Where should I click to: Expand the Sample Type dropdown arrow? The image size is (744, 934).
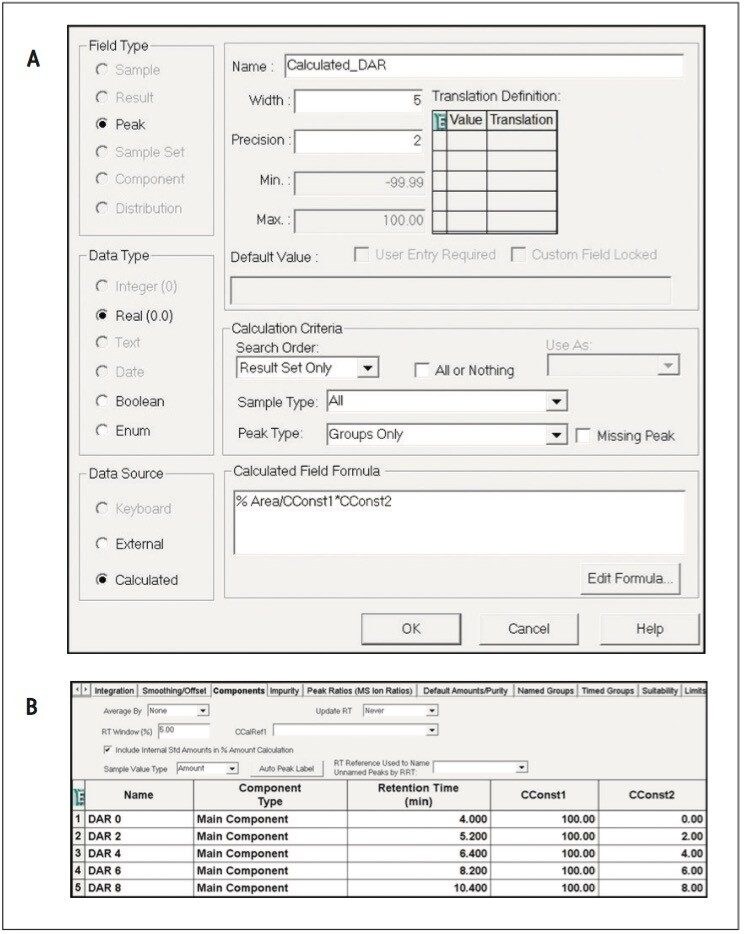(556, 401)
